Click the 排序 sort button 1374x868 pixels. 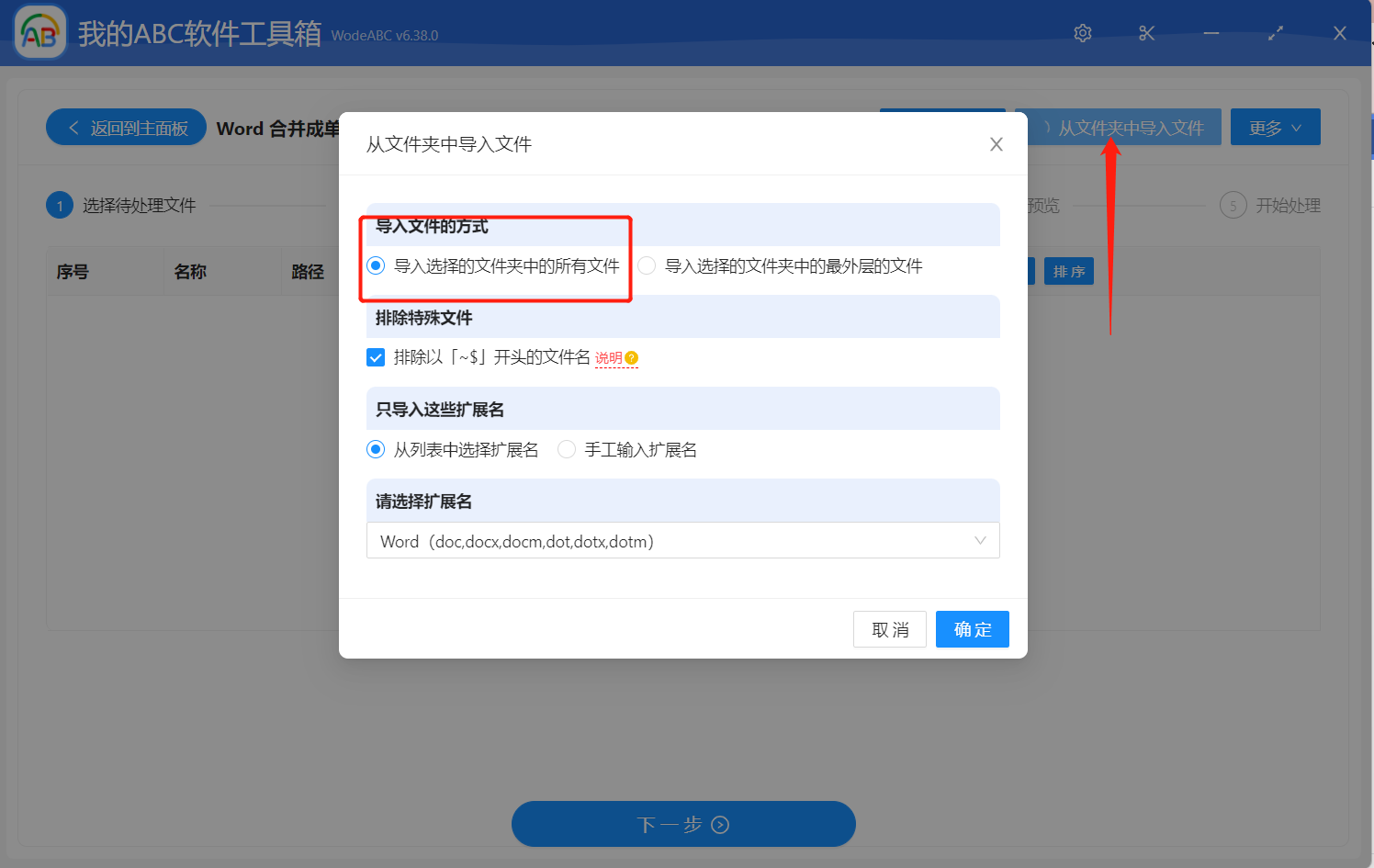(x=1068, y=270)
